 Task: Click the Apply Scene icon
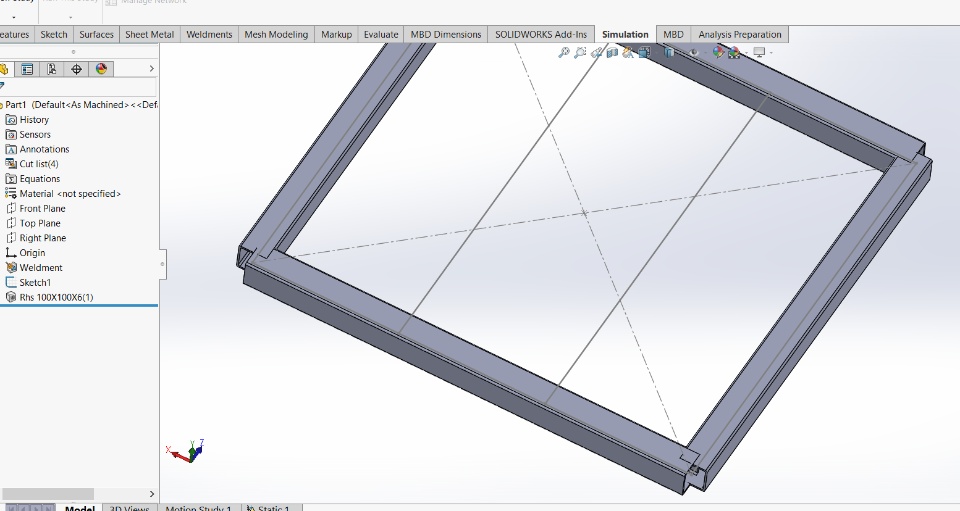tap(734, 53)
